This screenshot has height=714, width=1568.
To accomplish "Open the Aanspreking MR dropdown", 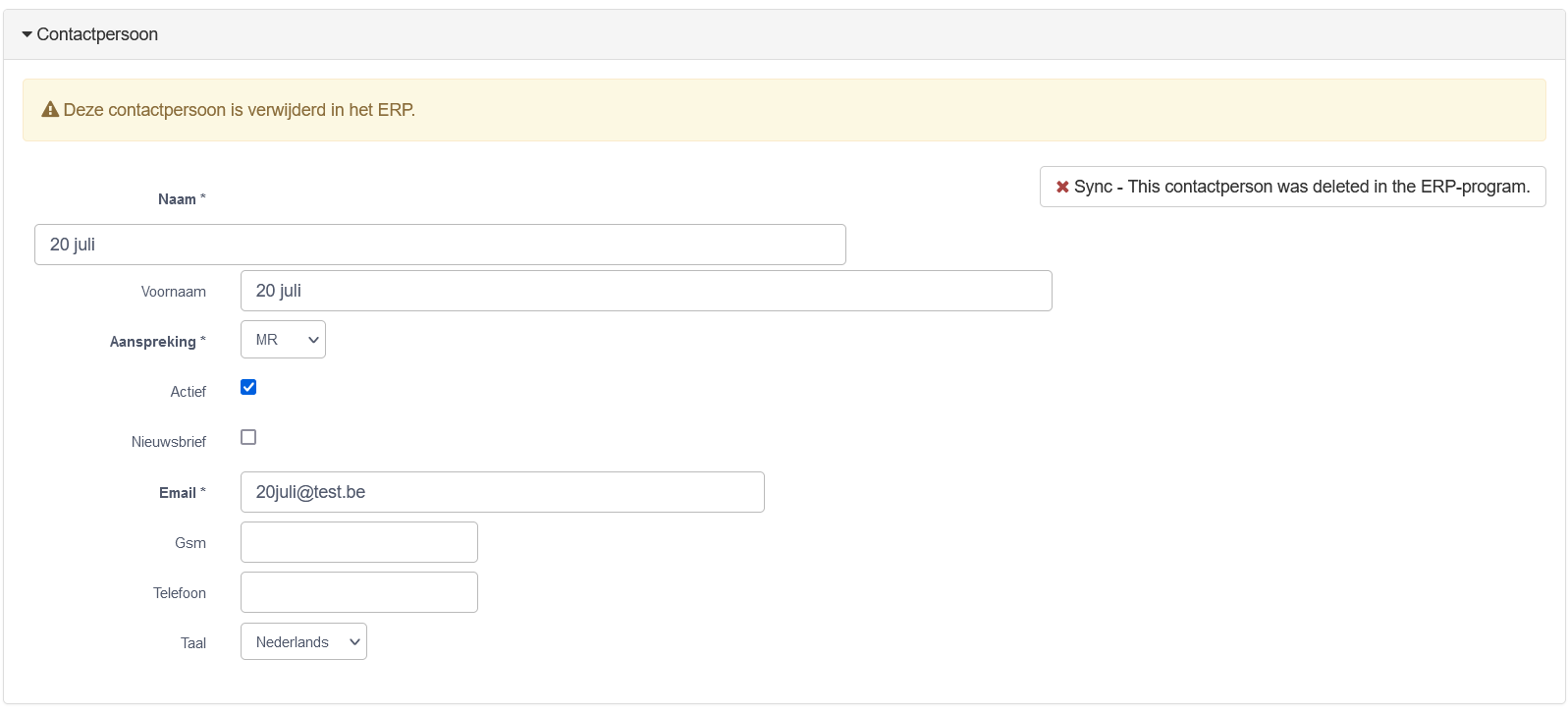I will 283,340.
